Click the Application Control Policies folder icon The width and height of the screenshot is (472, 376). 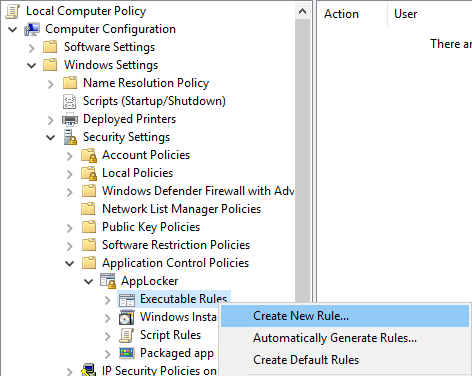click(x=89, y=263)
